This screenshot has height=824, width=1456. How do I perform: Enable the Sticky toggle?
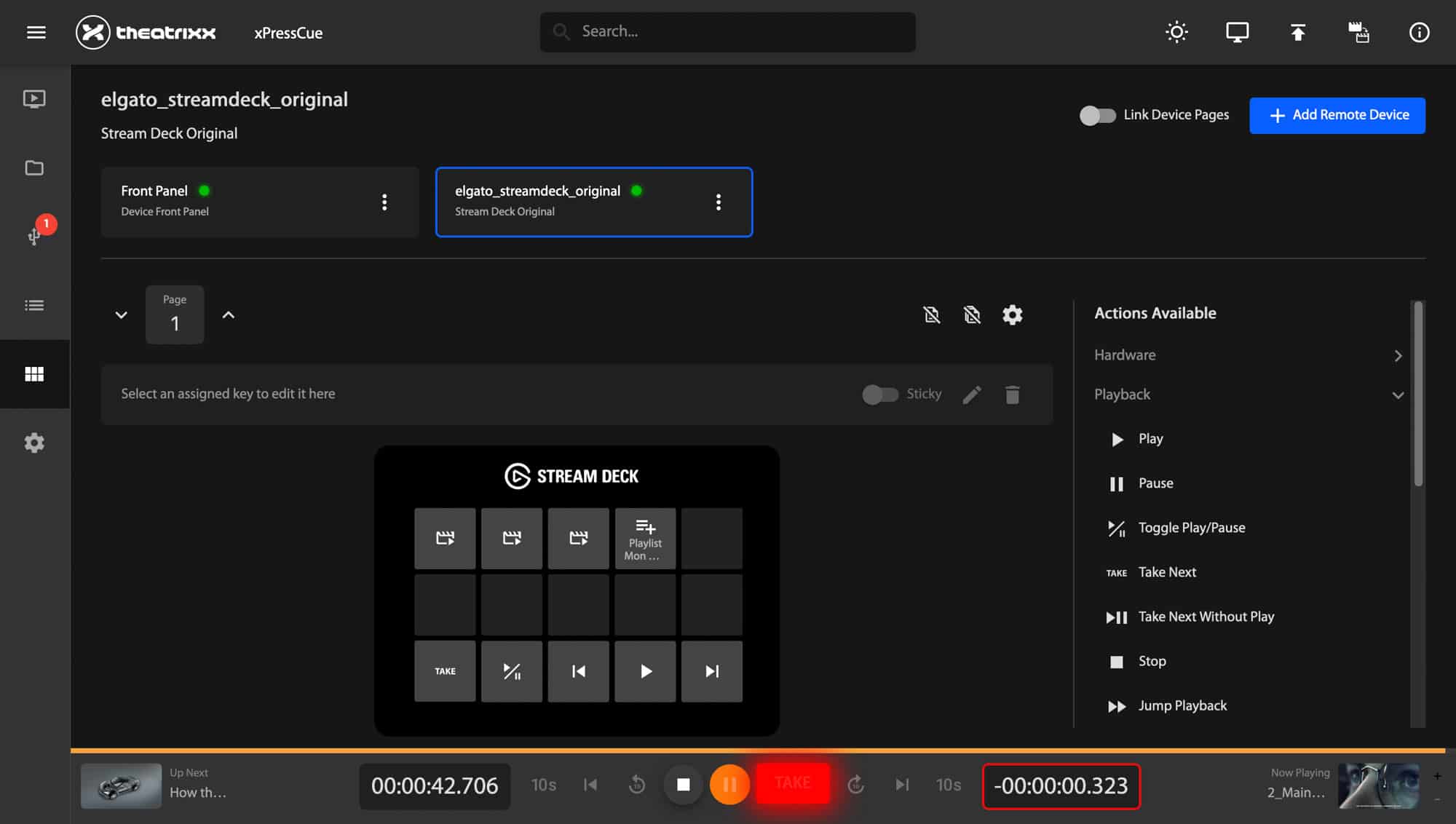coord(880,395)
